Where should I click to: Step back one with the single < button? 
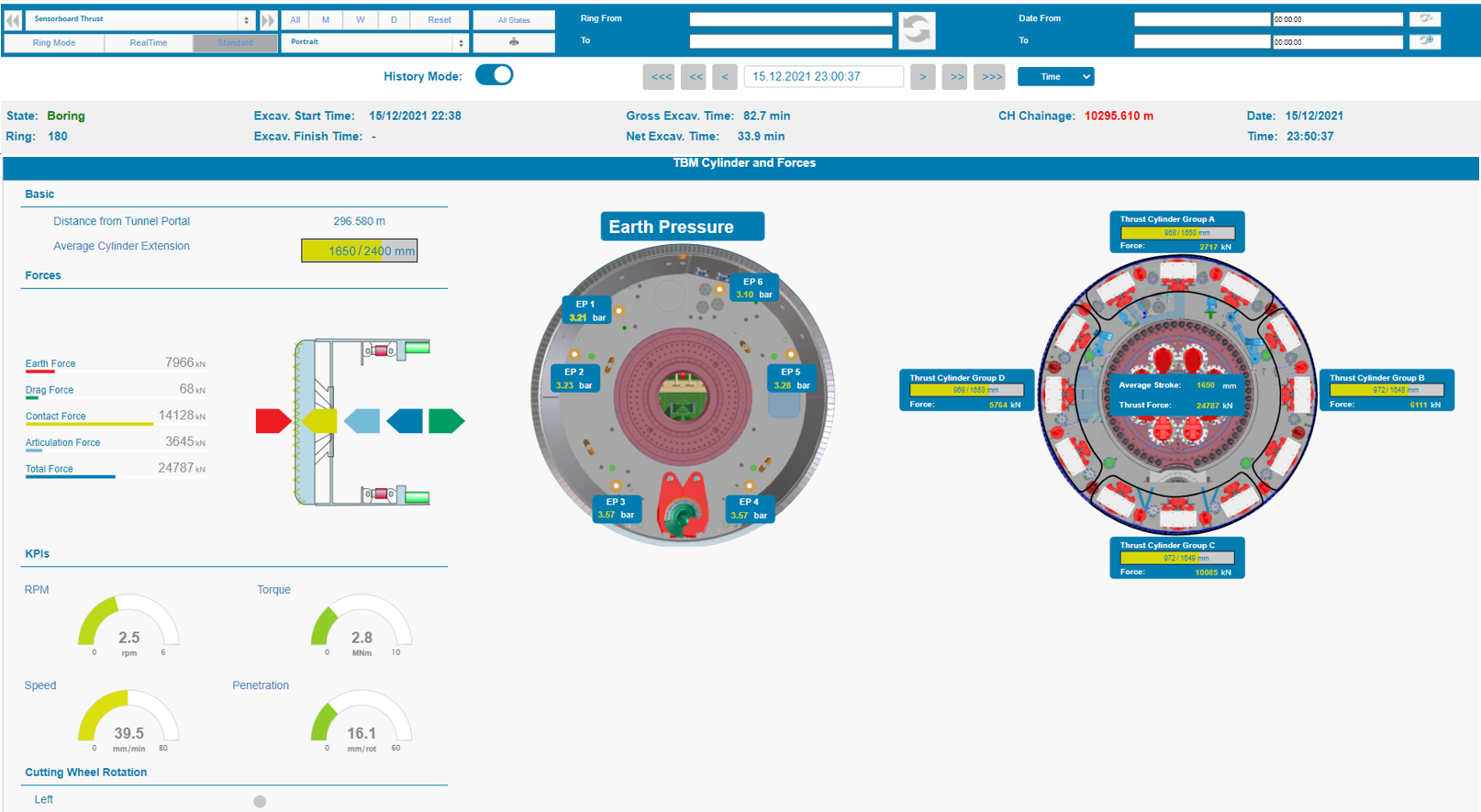[x=725, y=77]
